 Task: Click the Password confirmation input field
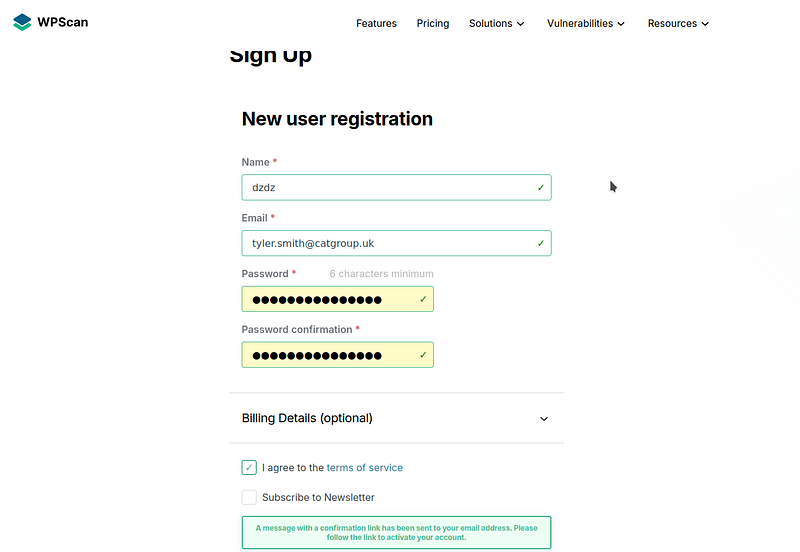pos(338,355)
